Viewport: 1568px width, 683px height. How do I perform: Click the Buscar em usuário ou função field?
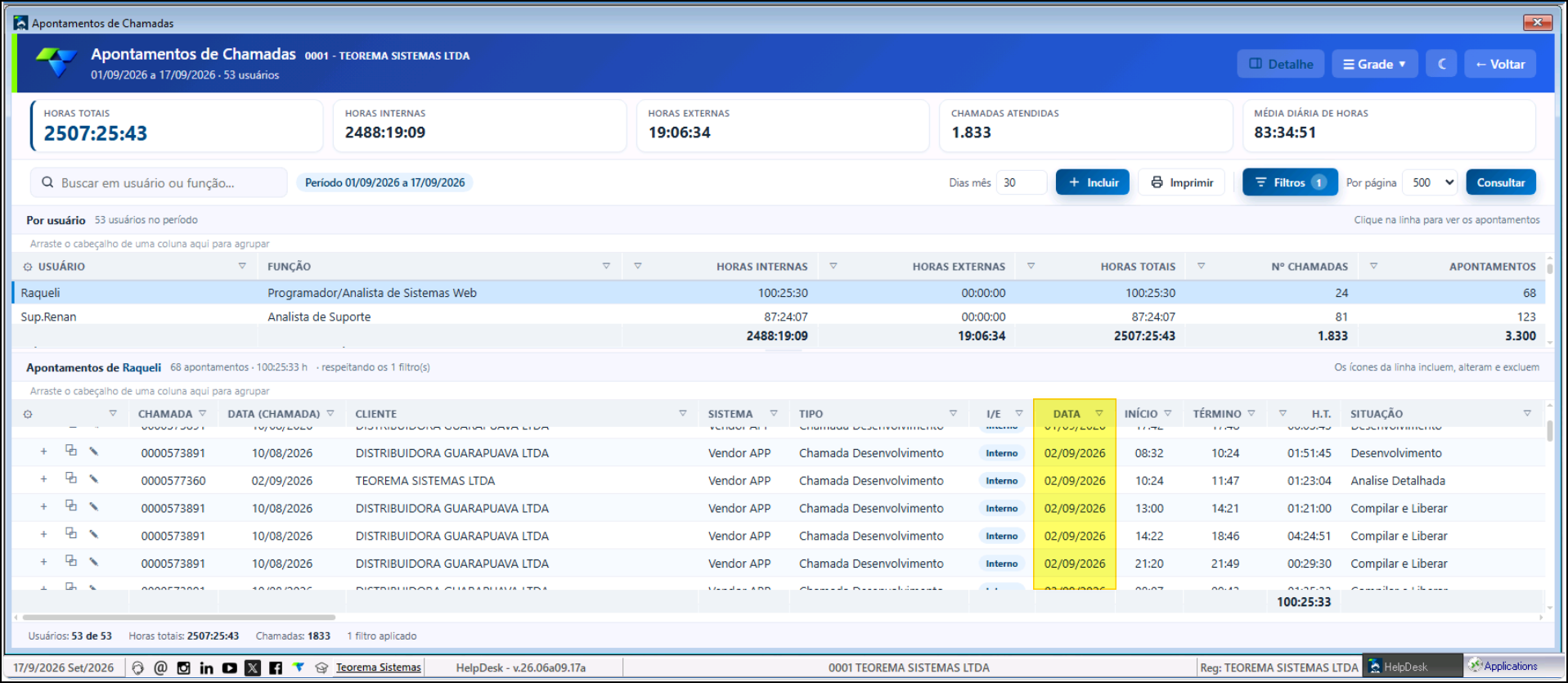[159, 182]
